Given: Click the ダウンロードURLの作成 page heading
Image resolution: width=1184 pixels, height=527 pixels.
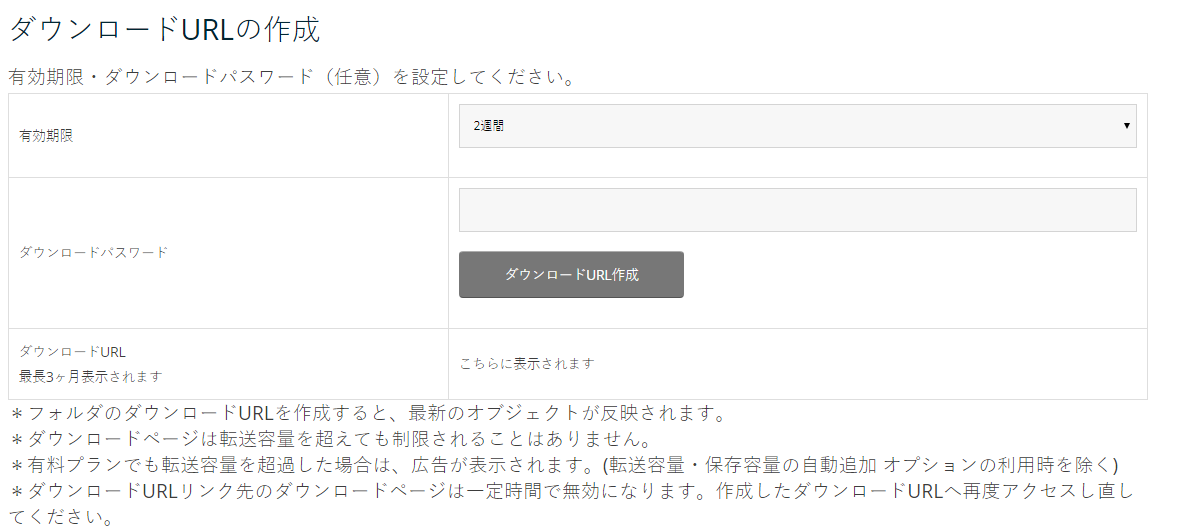Looking at the screenshot, I should coord(164,30).
